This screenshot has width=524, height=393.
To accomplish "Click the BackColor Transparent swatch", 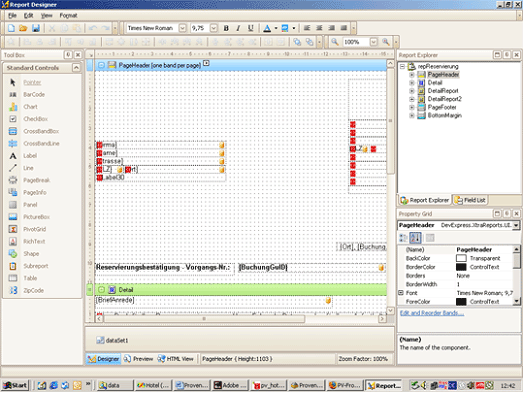I will 461,258.
